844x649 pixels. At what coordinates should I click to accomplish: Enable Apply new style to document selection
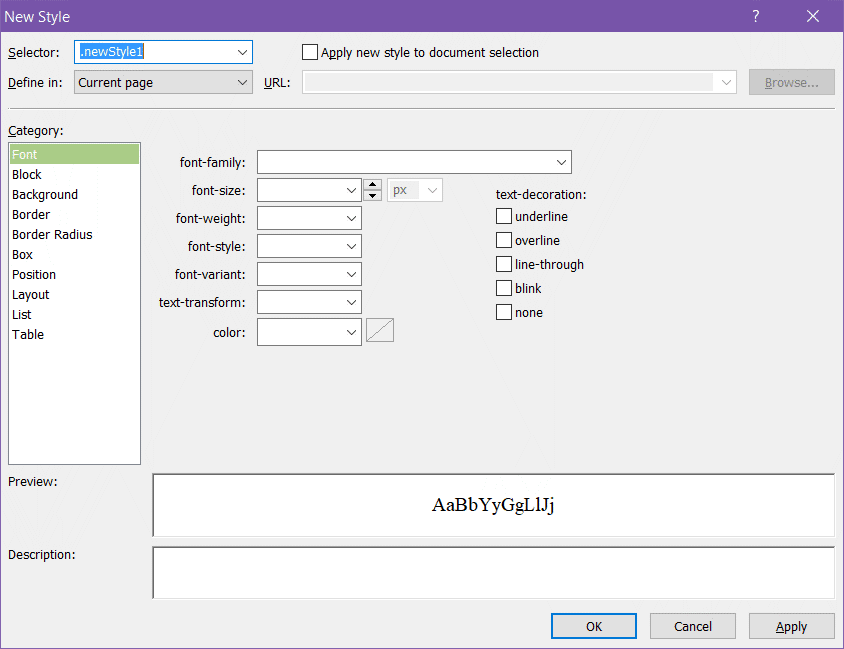310,53
